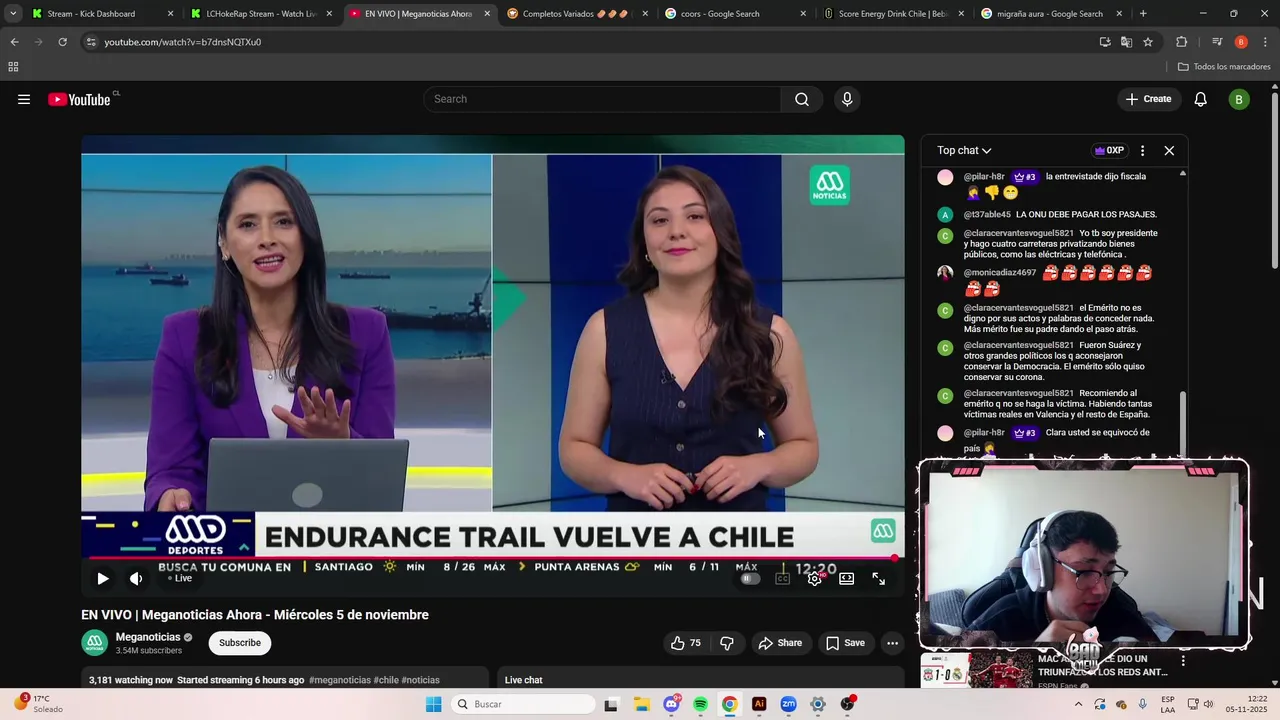Open the Meganoticias channel avatar

click(x=95, y=643)
